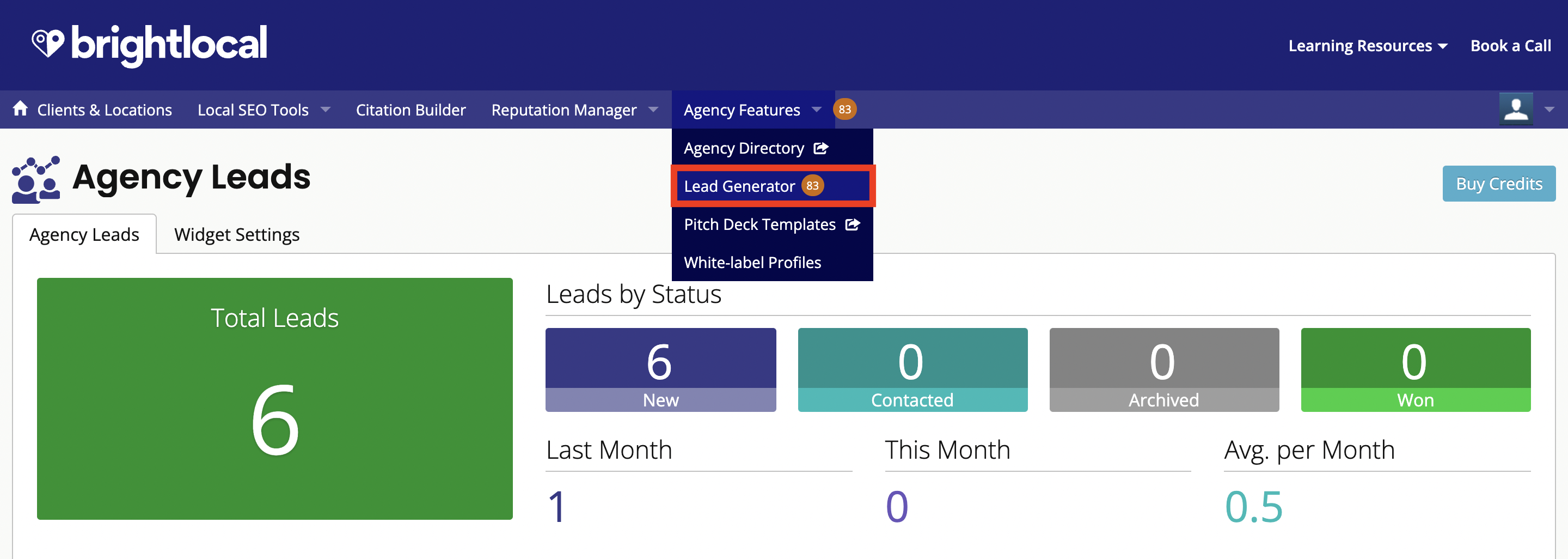
Task: Click the Archived leads status tile
Action: tap(1164, 369)
